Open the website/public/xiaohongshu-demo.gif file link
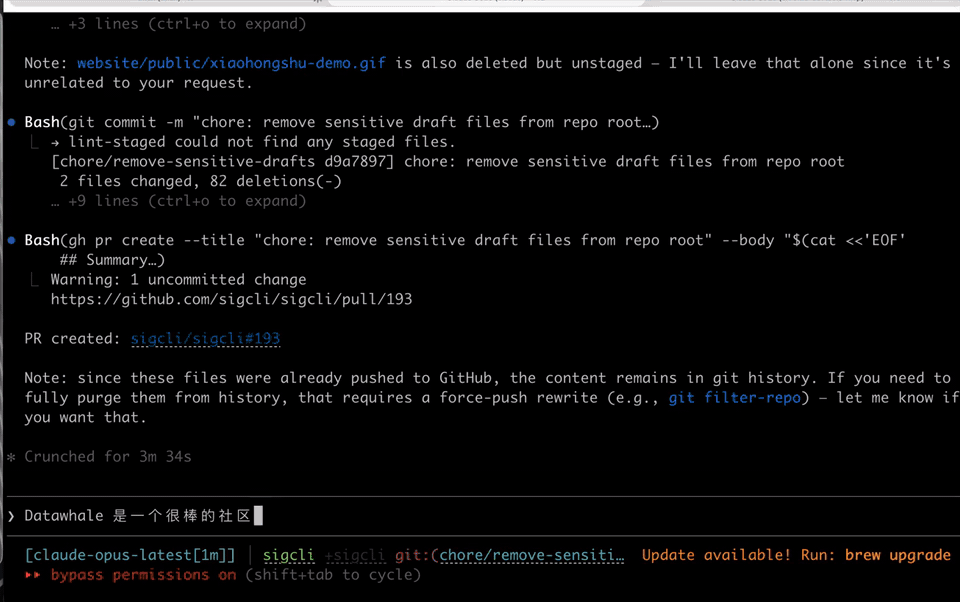960x602 pixels. pos(231,63)
